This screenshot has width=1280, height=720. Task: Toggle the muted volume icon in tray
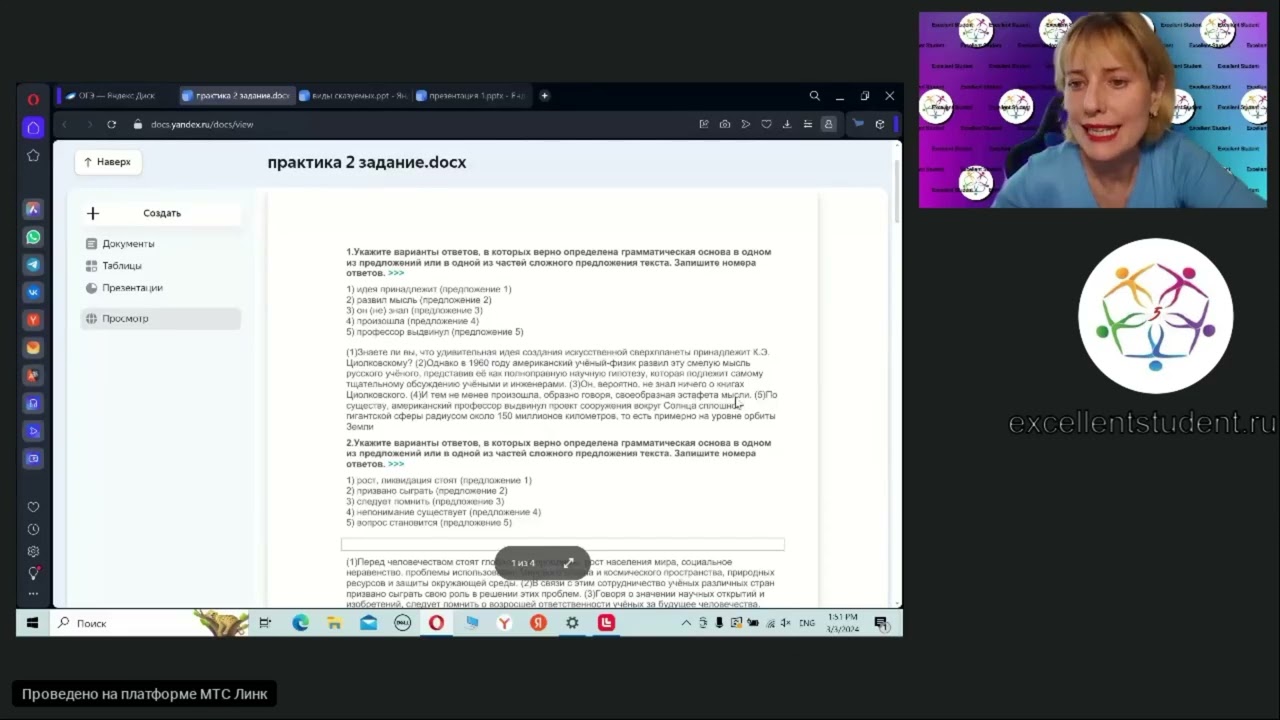pos(785,623)
